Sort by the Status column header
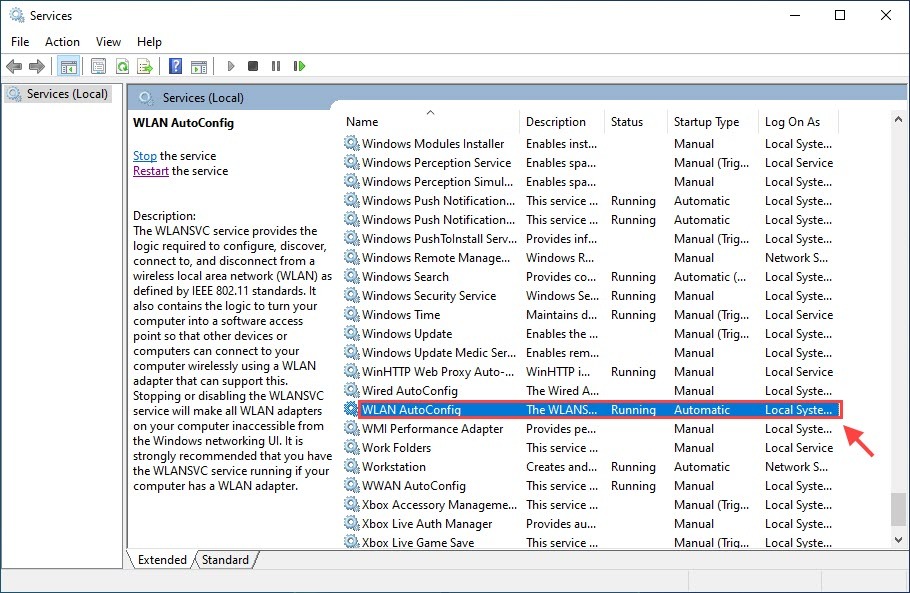 click(x=635, y=122)
